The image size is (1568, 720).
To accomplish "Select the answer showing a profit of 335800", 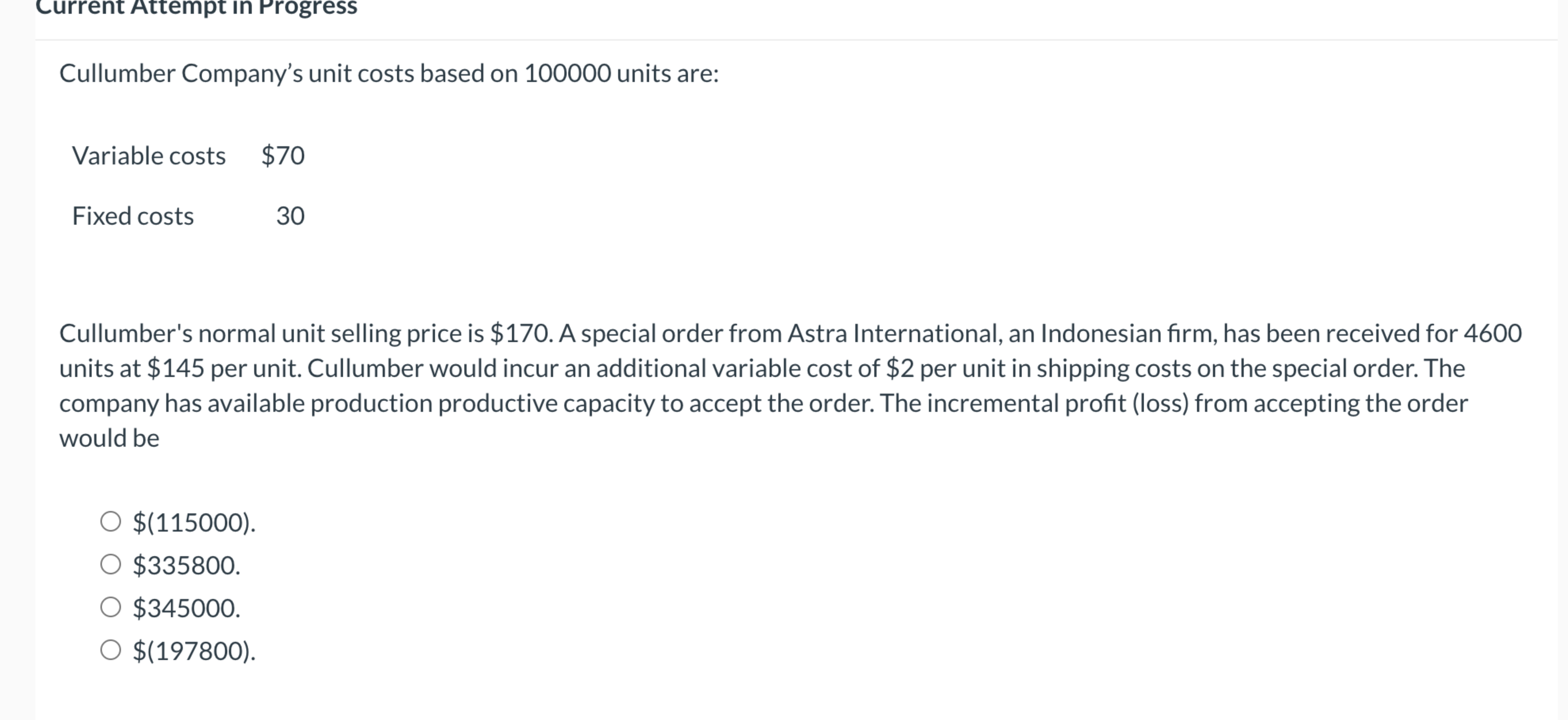I will (186, 565).
